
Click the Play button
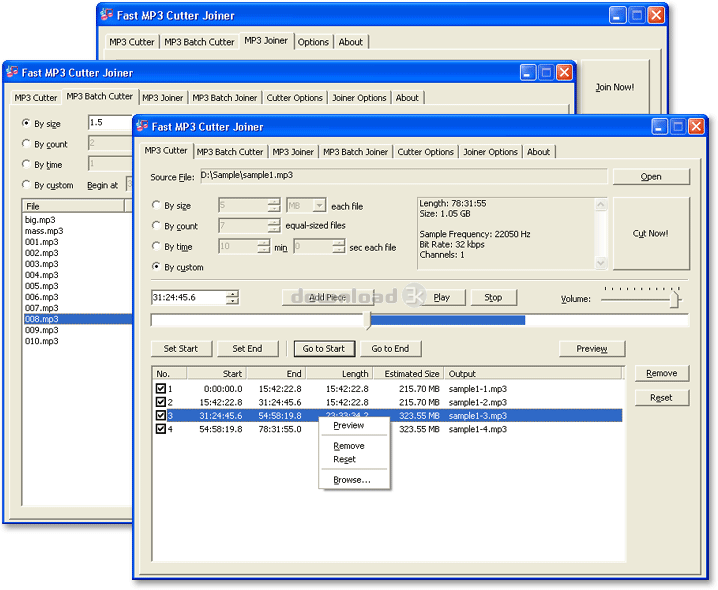pyautogui.click(x=441, y=297)
